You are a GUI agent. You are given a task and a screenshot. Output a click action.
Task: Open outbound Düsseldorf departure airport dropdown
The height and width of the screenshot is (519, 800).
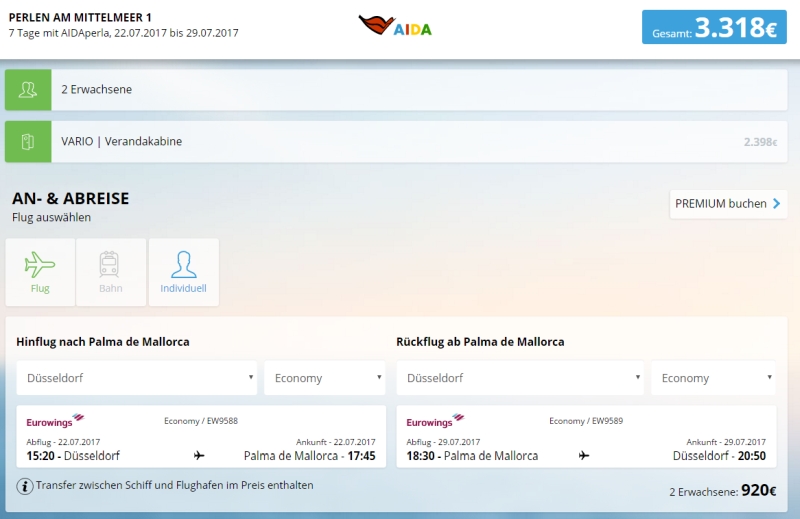click(136, 378)
